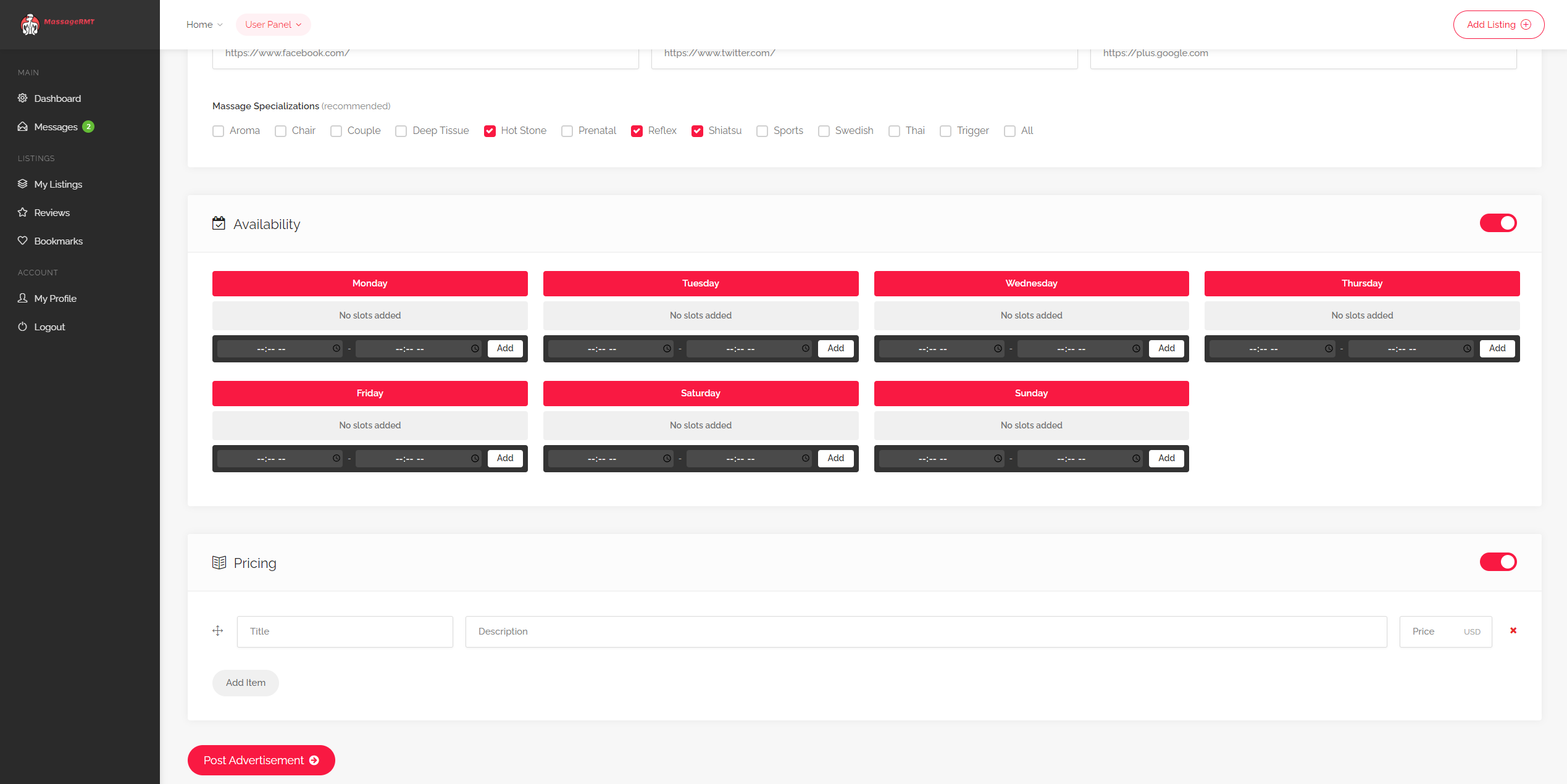Click the Bookmarks heart icon
The height and width of the screenshot is (784, 1567).
(x=23, y=241)
